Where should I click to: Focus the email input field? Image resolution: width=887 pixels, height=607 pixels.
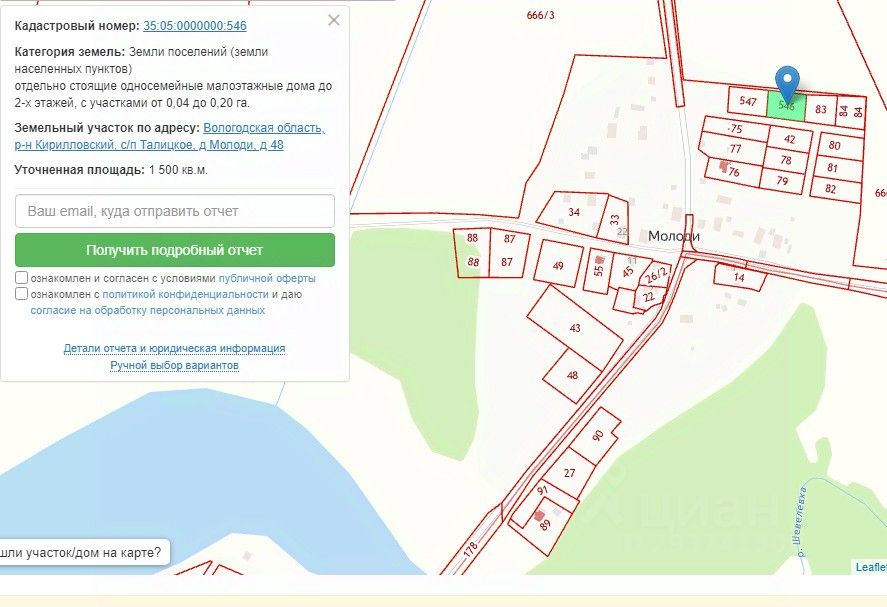coord(175,211)
